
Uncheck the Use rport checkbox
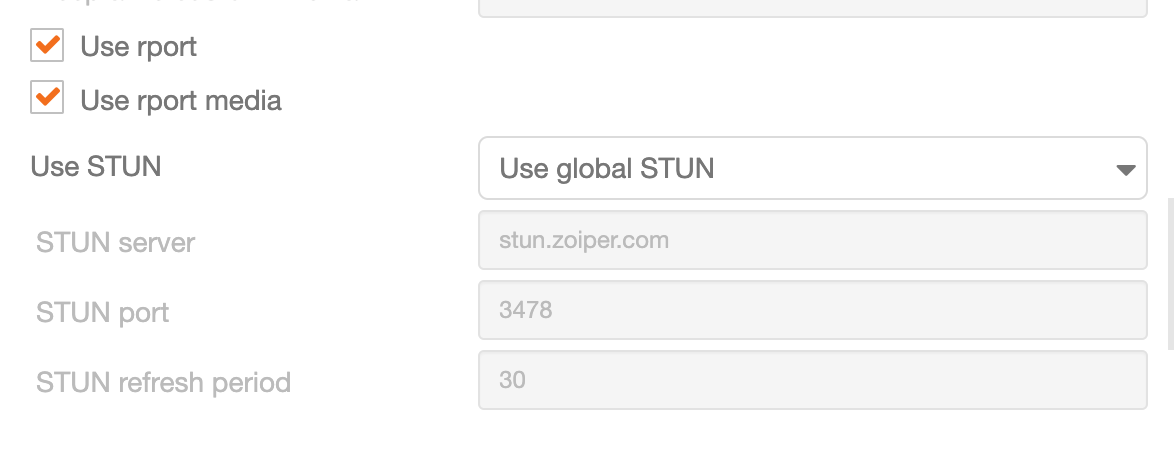[47, 46]
